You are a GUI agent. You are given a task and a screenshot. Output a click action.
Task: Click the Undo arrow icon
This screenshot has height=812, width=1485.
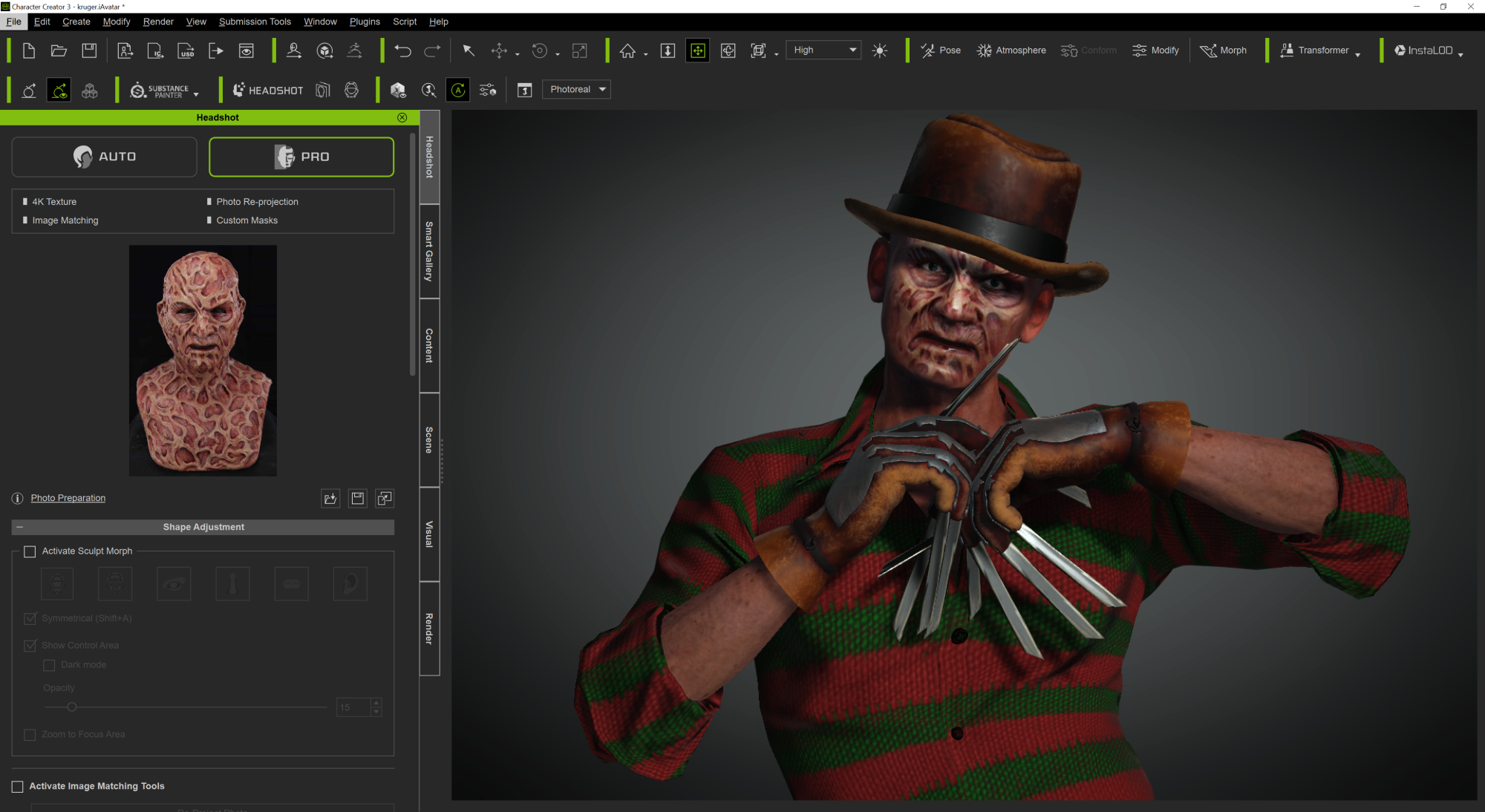pyautogui.click(x=402, y=50)
